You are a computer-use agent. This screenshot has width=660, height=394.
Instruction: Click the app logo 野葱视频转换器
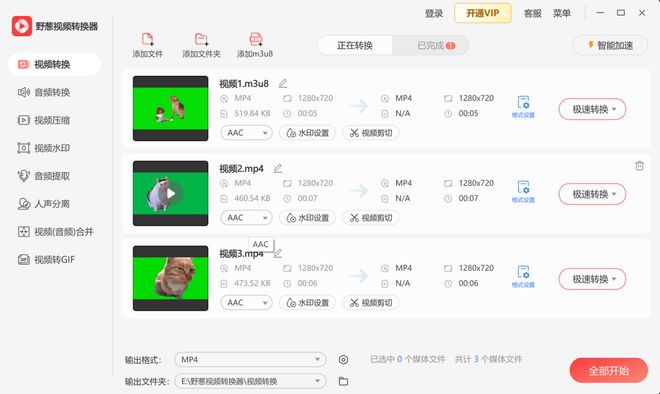(x=22, y=26)
